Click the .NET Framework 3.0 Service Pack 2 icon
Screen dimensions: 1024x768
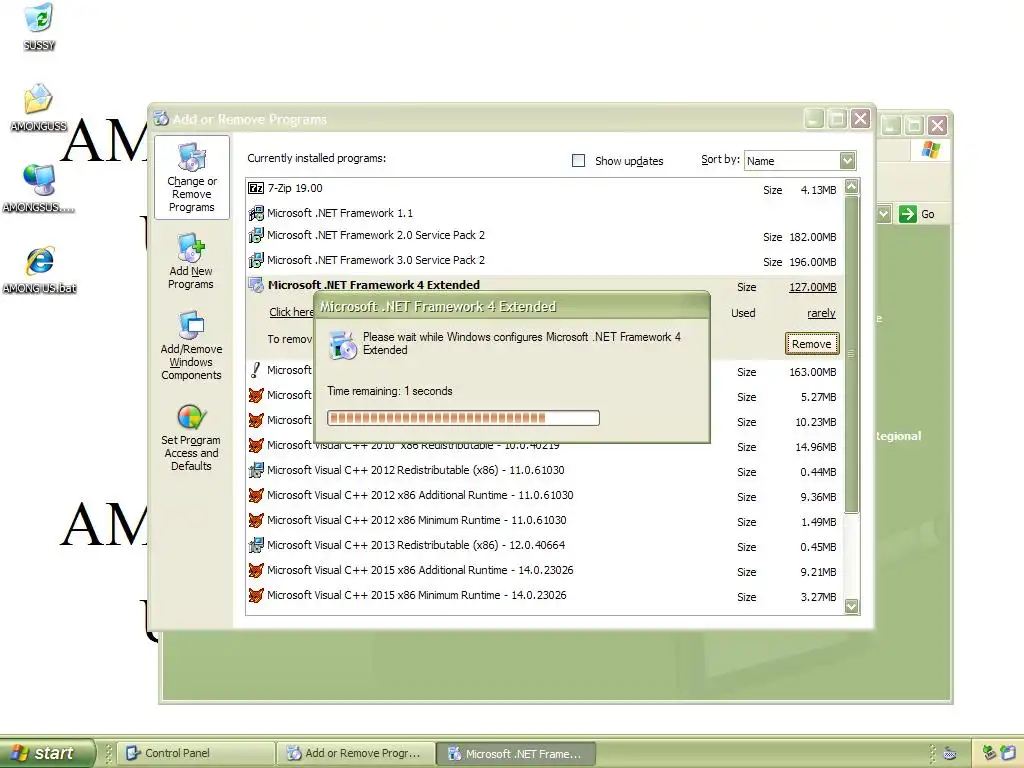point(256,260)
